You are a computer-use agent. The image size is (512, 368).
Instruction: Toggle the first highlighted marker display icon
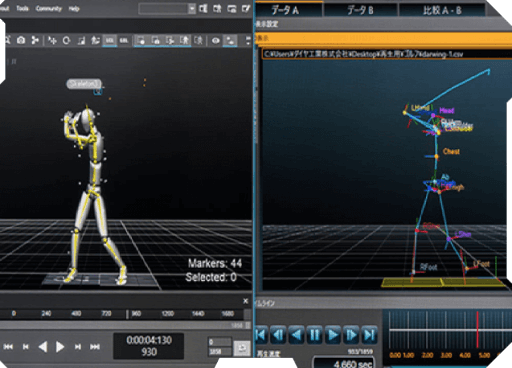click(141, 40)
